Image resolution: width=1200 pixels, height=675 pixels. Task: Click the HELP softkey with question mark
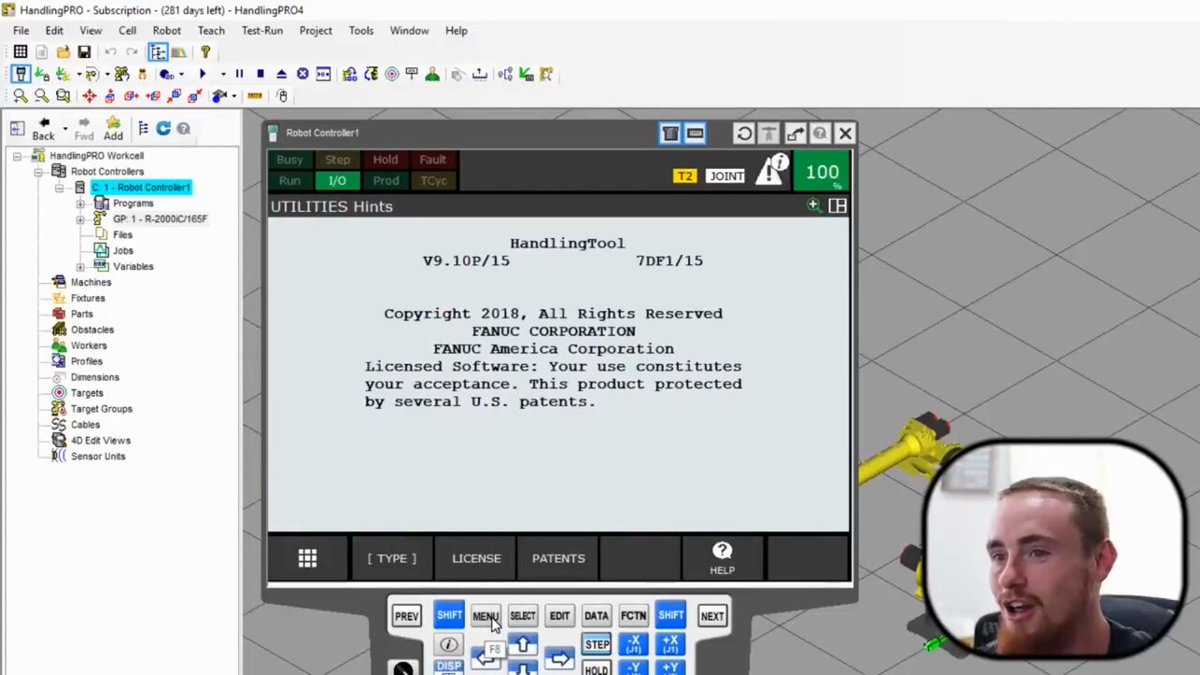click(x=722, y=558)
